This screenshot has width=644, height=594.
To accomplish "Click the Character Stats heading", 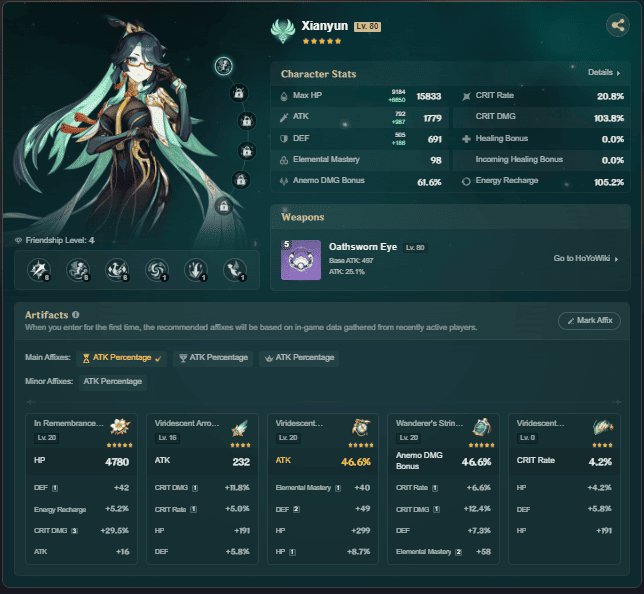I will pos(318,74).
